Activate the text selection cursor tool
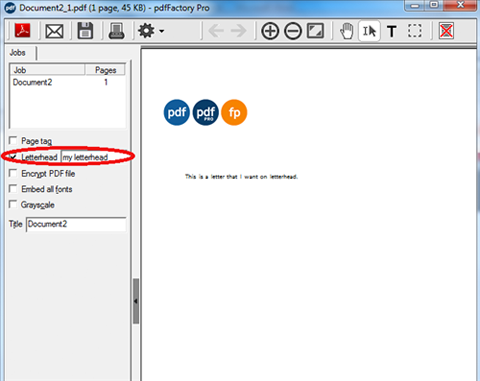The image size is (480, 381). point(369,31)
